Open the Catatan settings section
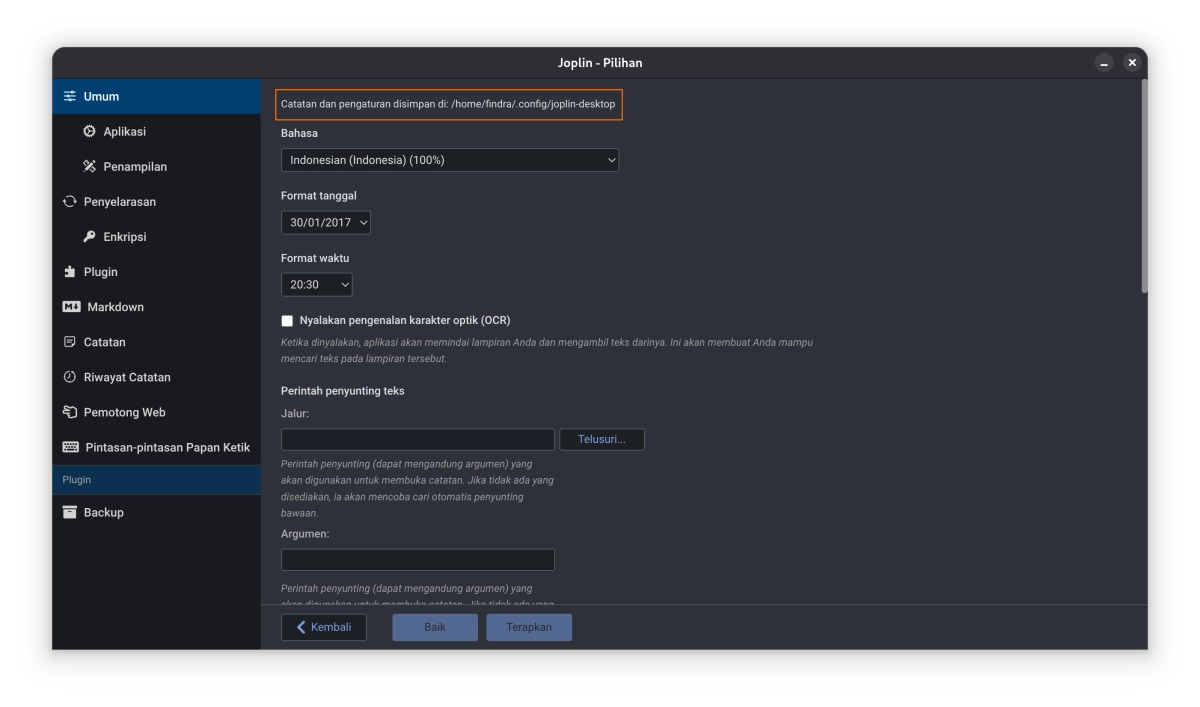This screenshot has height=707, width=1200. (x=104, y=342)
